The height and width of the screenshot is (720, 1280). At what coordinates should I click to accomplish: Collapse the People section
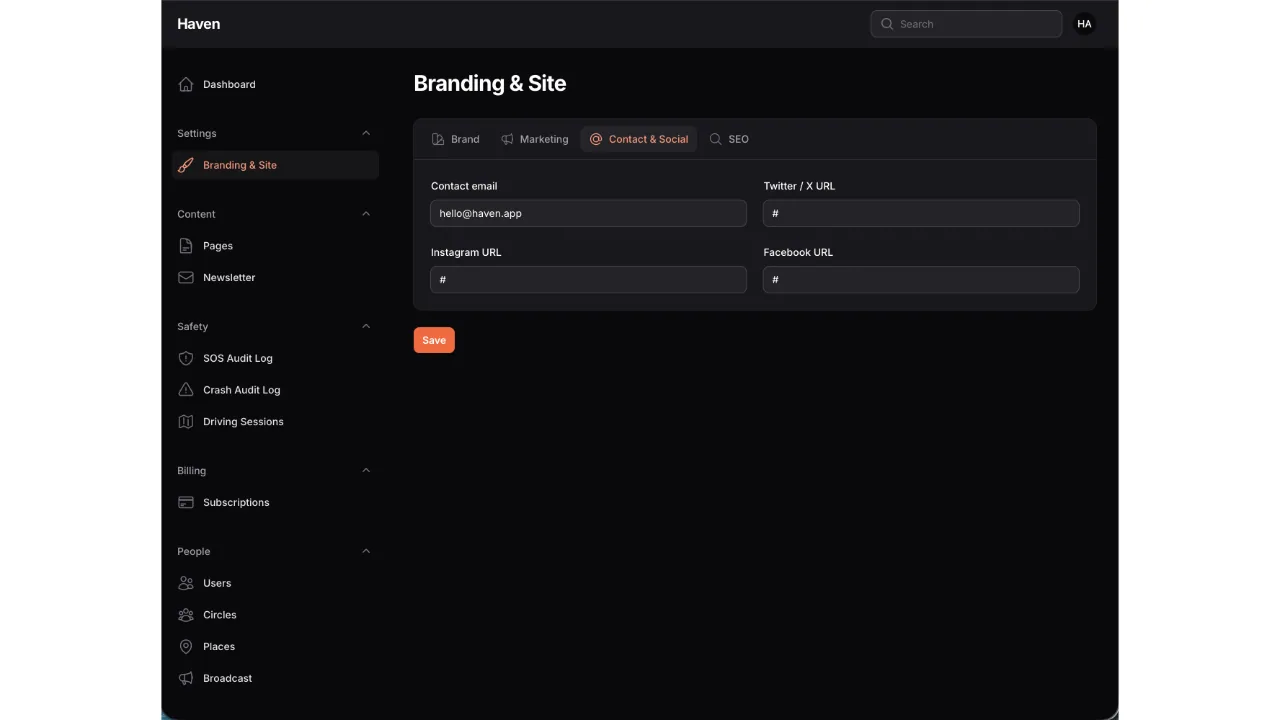coord(366,551)
